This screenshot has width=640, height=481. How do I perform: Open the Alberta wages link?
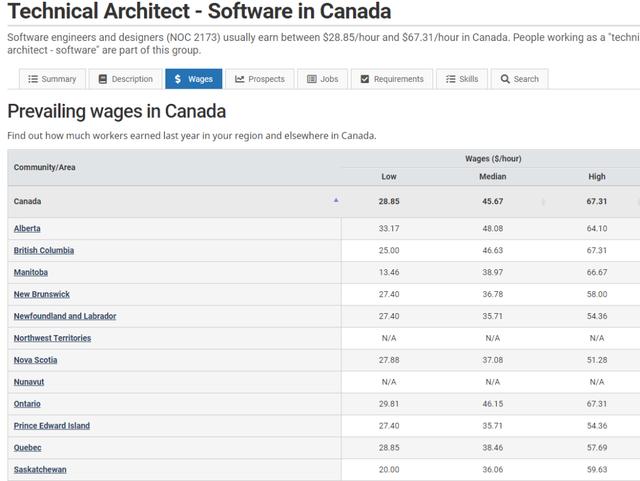pos(27,229)
